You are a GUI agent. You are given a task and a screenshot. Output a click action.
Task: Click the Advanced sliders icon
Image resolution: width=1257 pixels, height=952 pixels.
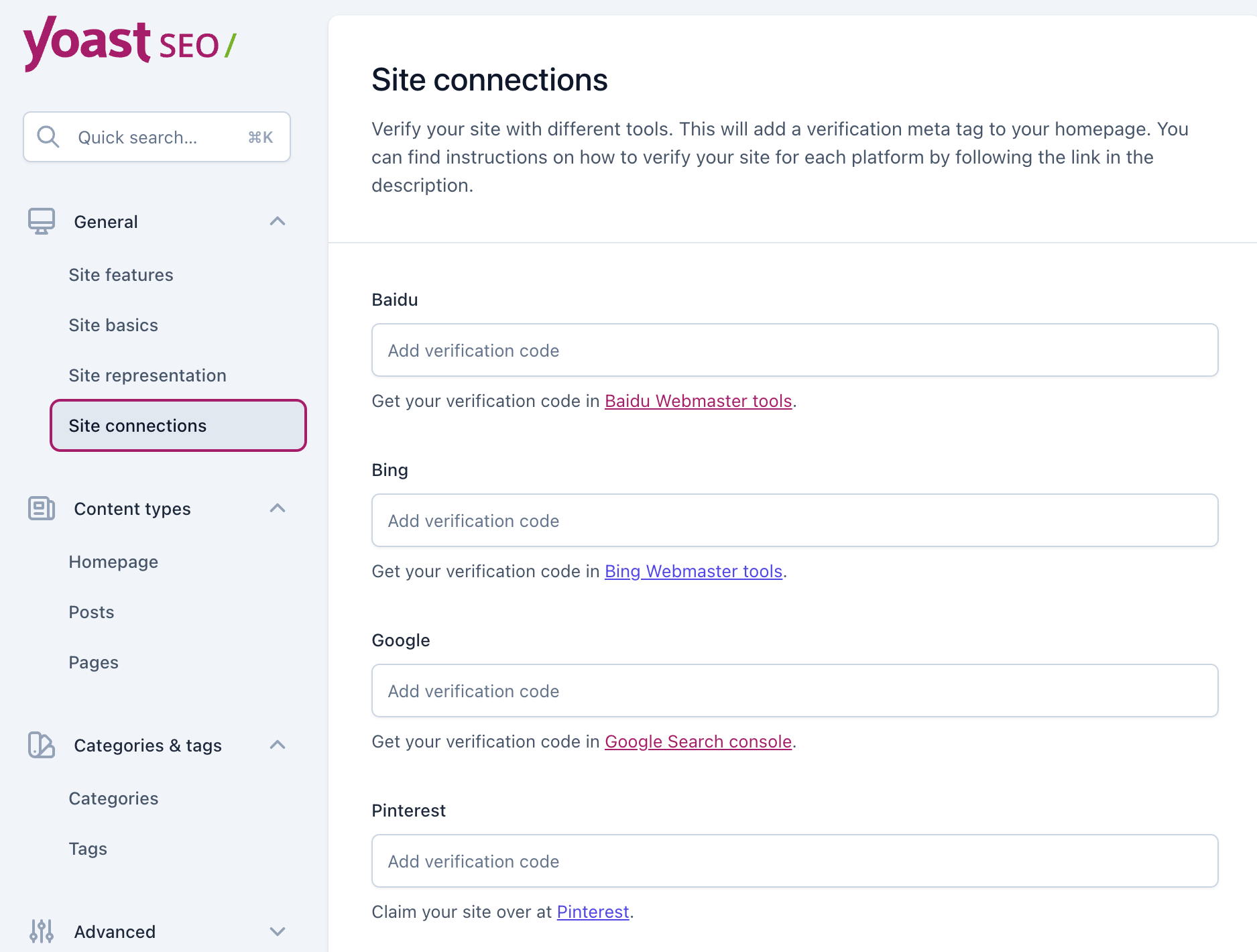(42, 931)
